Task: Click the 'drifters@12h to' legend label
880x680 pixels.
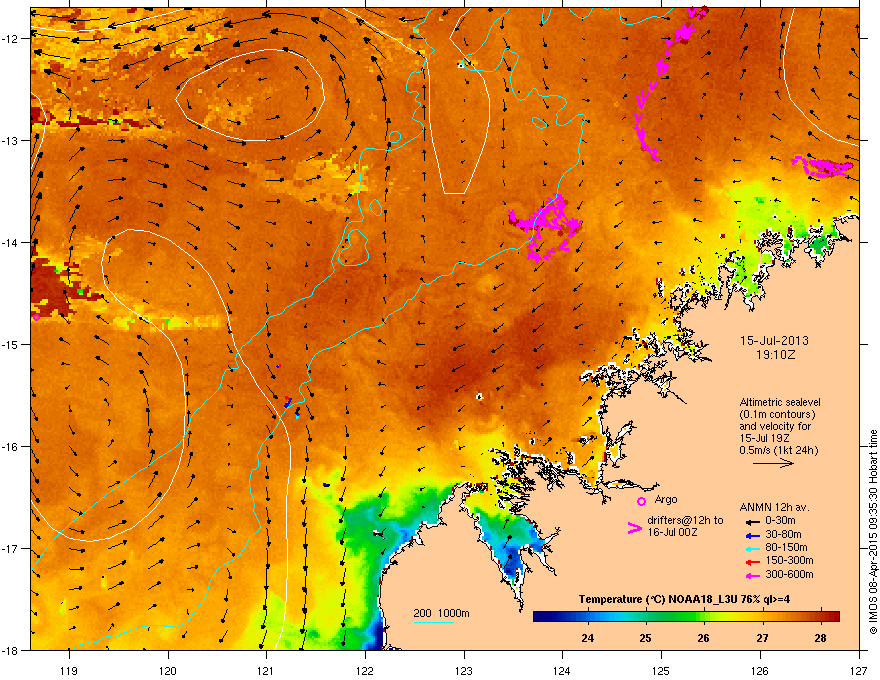Action: tap(685, 521)
